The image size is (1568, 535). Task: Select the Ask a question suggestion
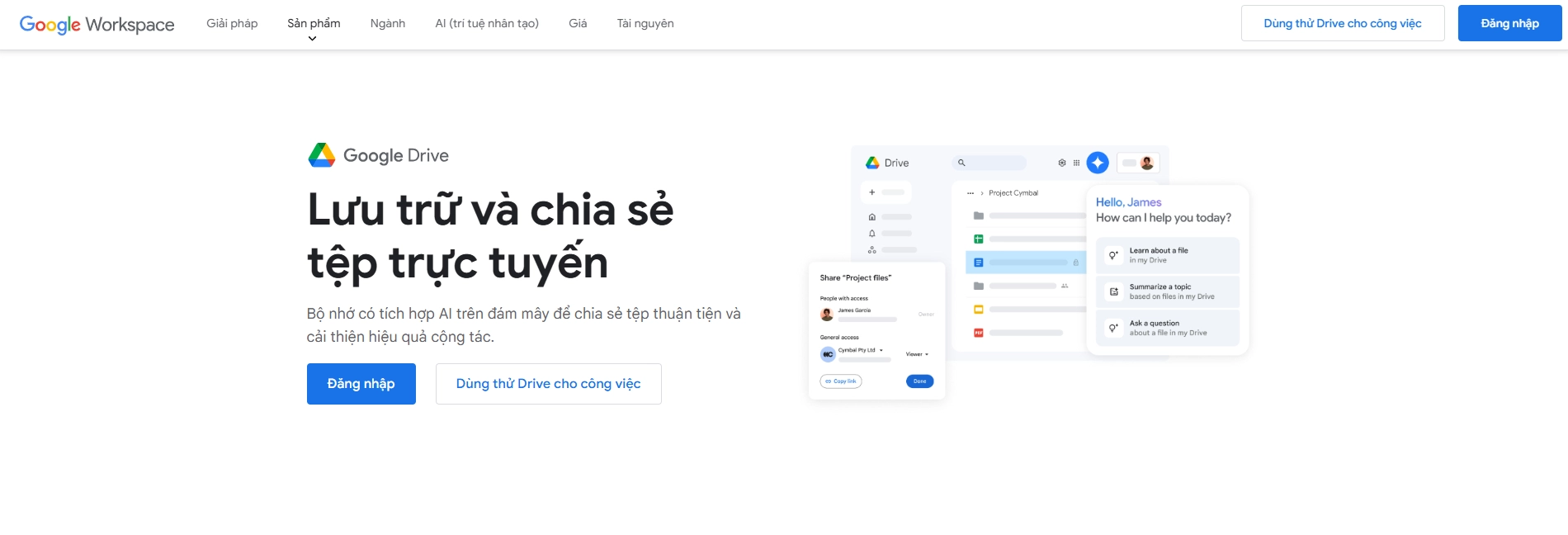click(x=1168, y=328)
